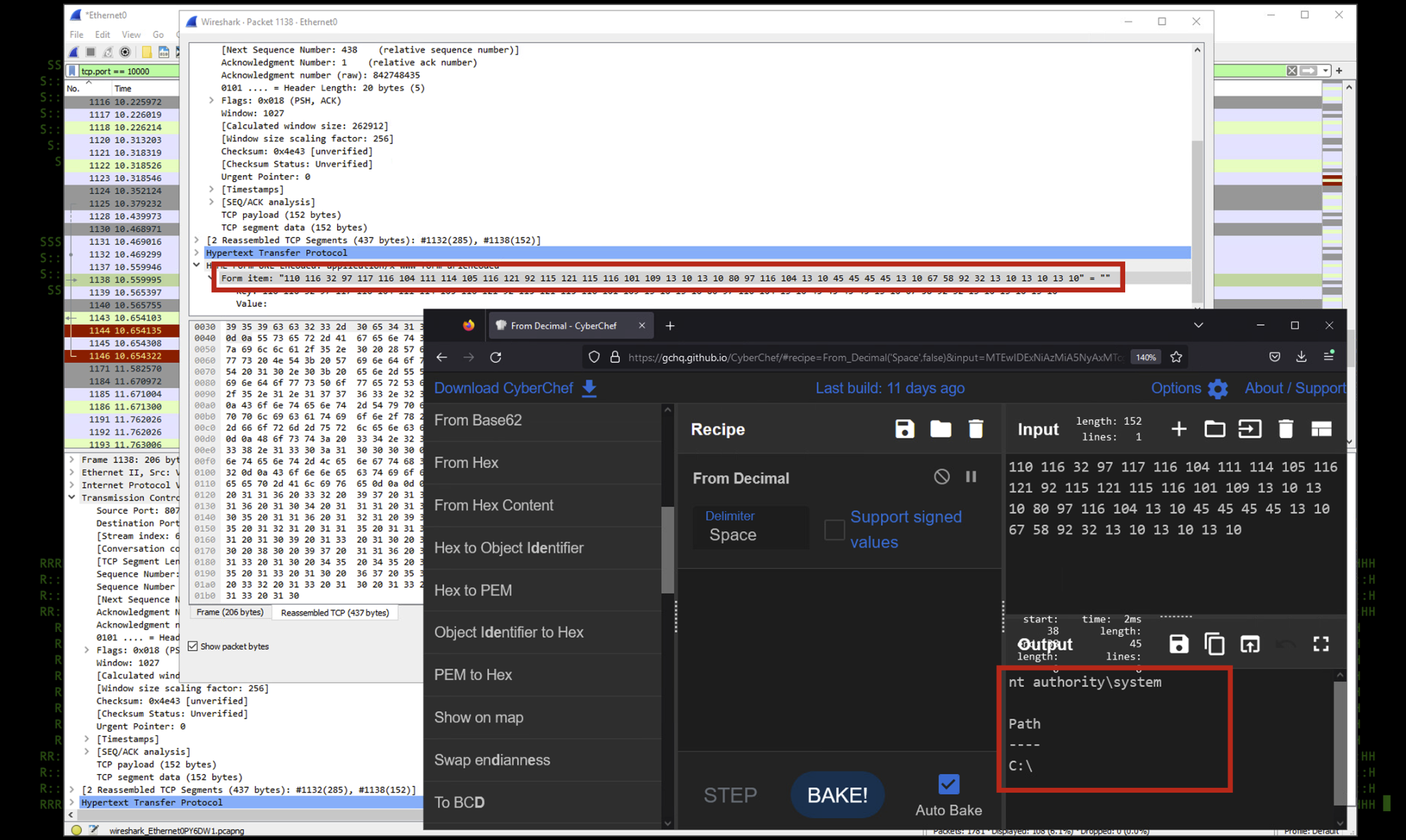Switch to Reassembled TCP (437 bytes) tab
1406x840 pixels.
coord(334,612)
